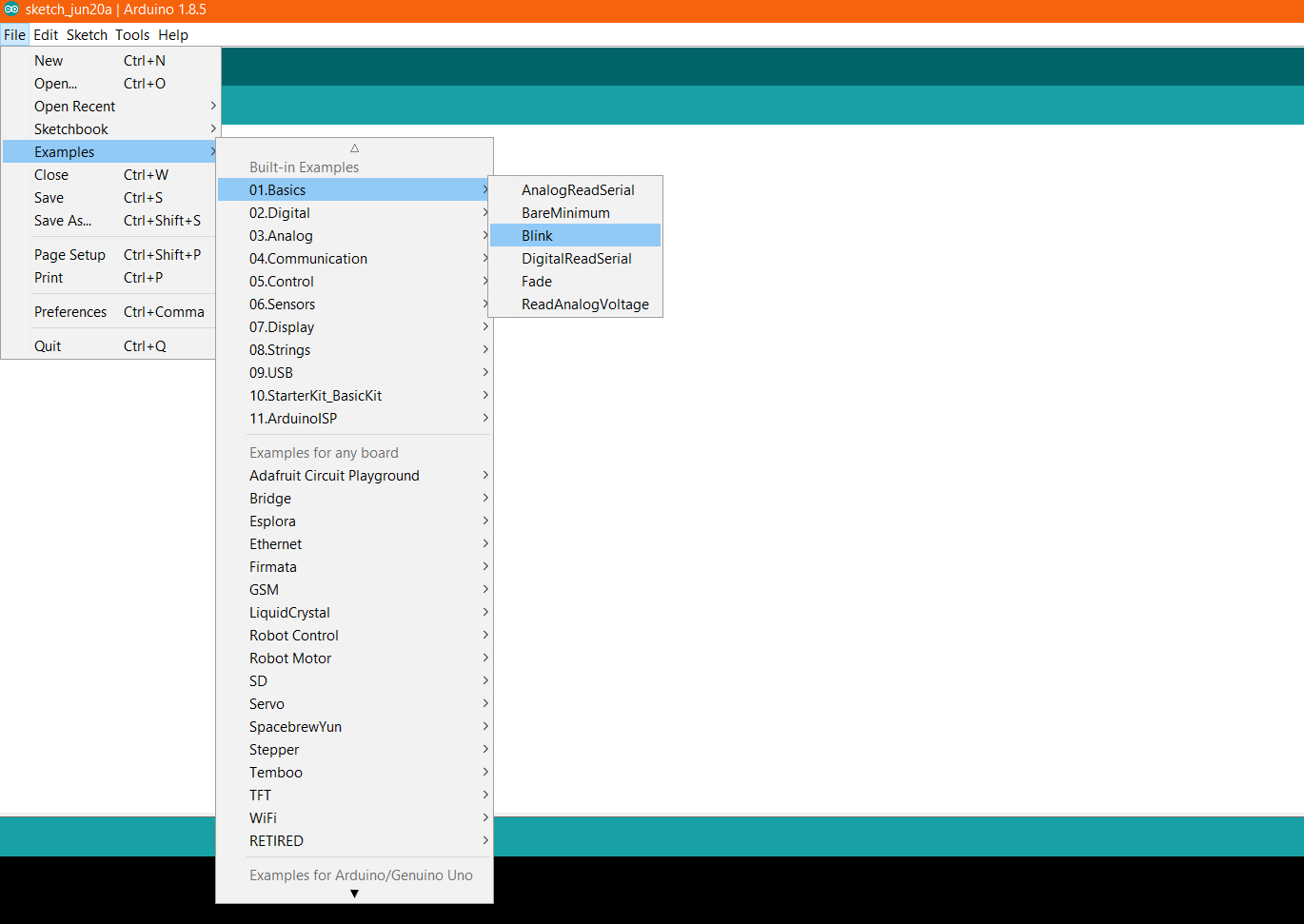The height and width of the screenshot is (924, 1304).
Task: Open 01.Basics examples
Action: [354, 190]
